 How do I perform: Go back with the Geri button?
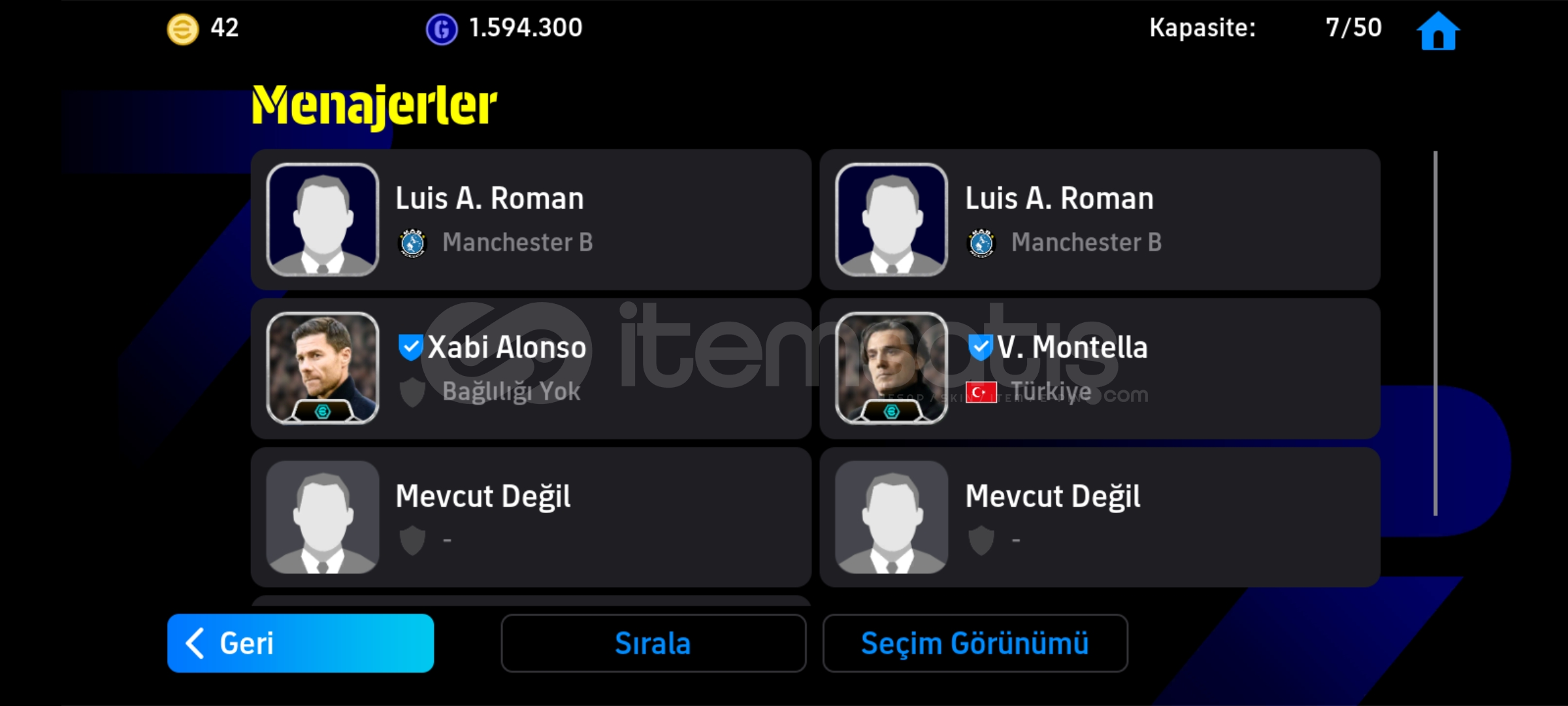click(x=301, y=643)
